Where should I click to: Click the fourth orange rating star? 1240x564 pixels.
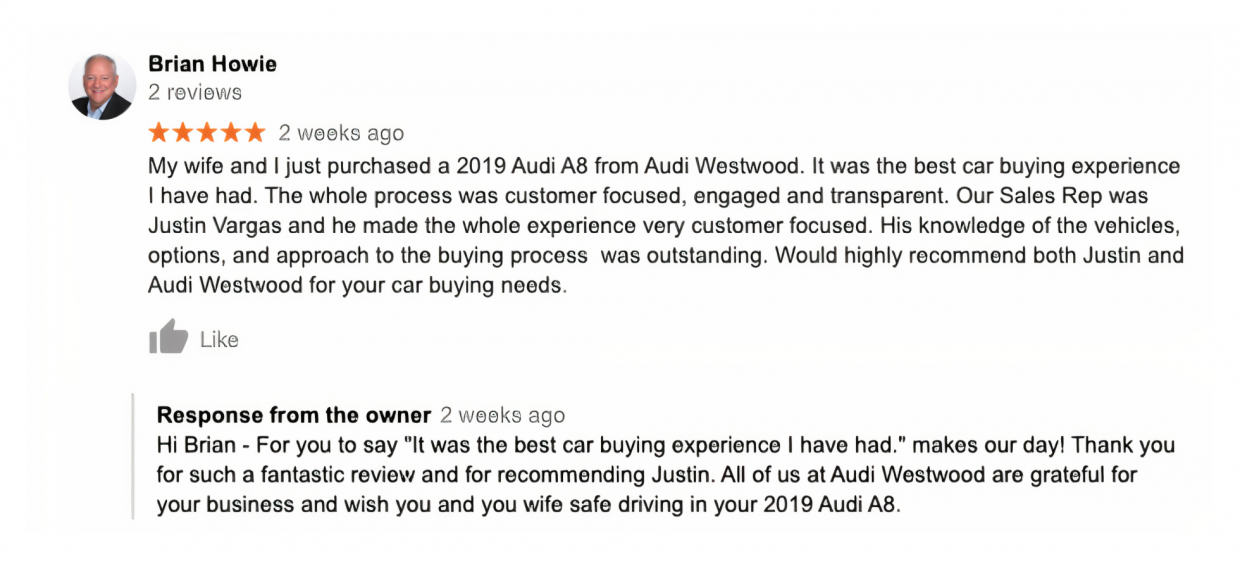click(231, 132)
